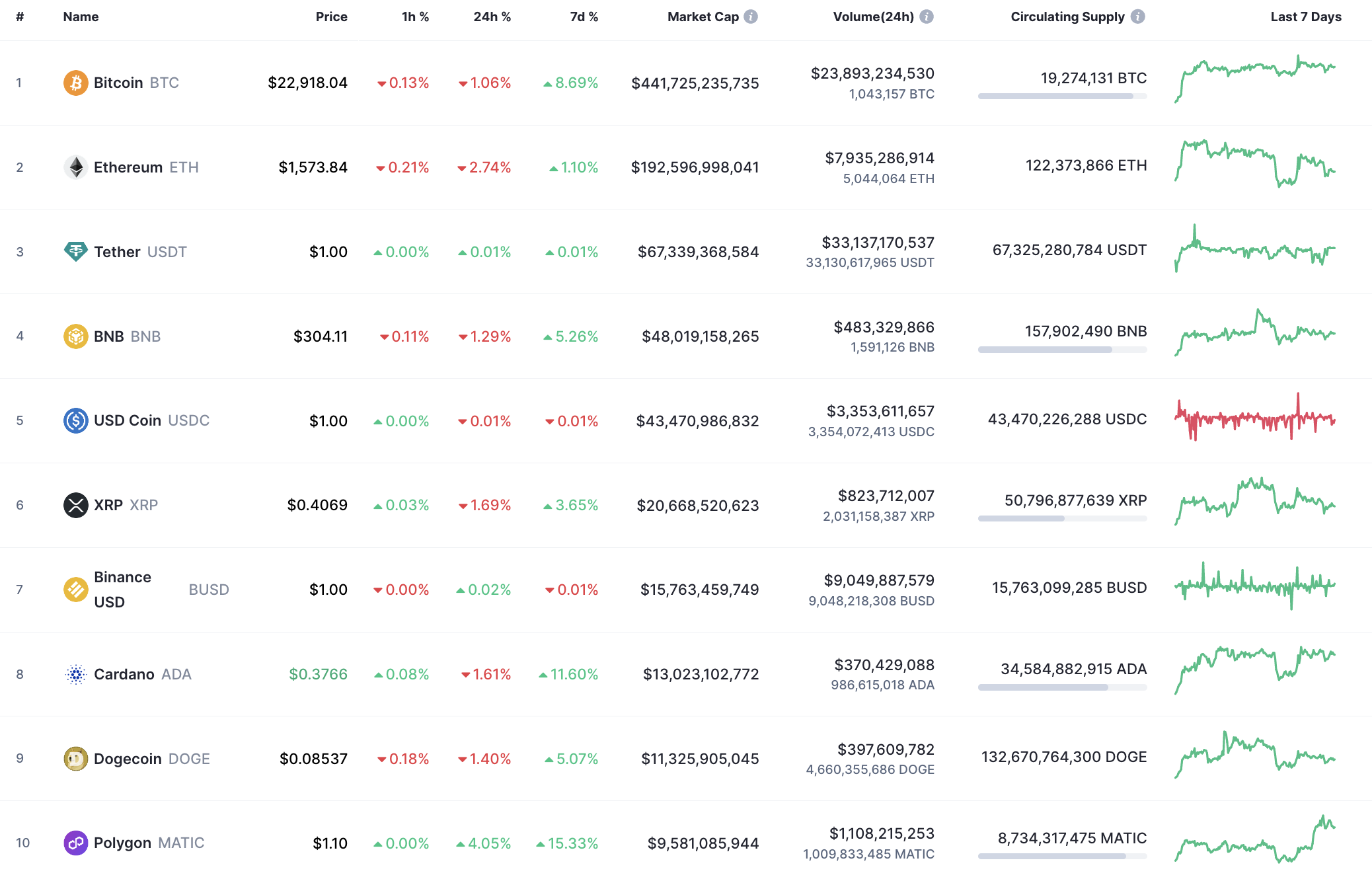Click the USD Coin logo icon
The width and height of the screenshot is (1372, 883).
(x=75, y=420)
